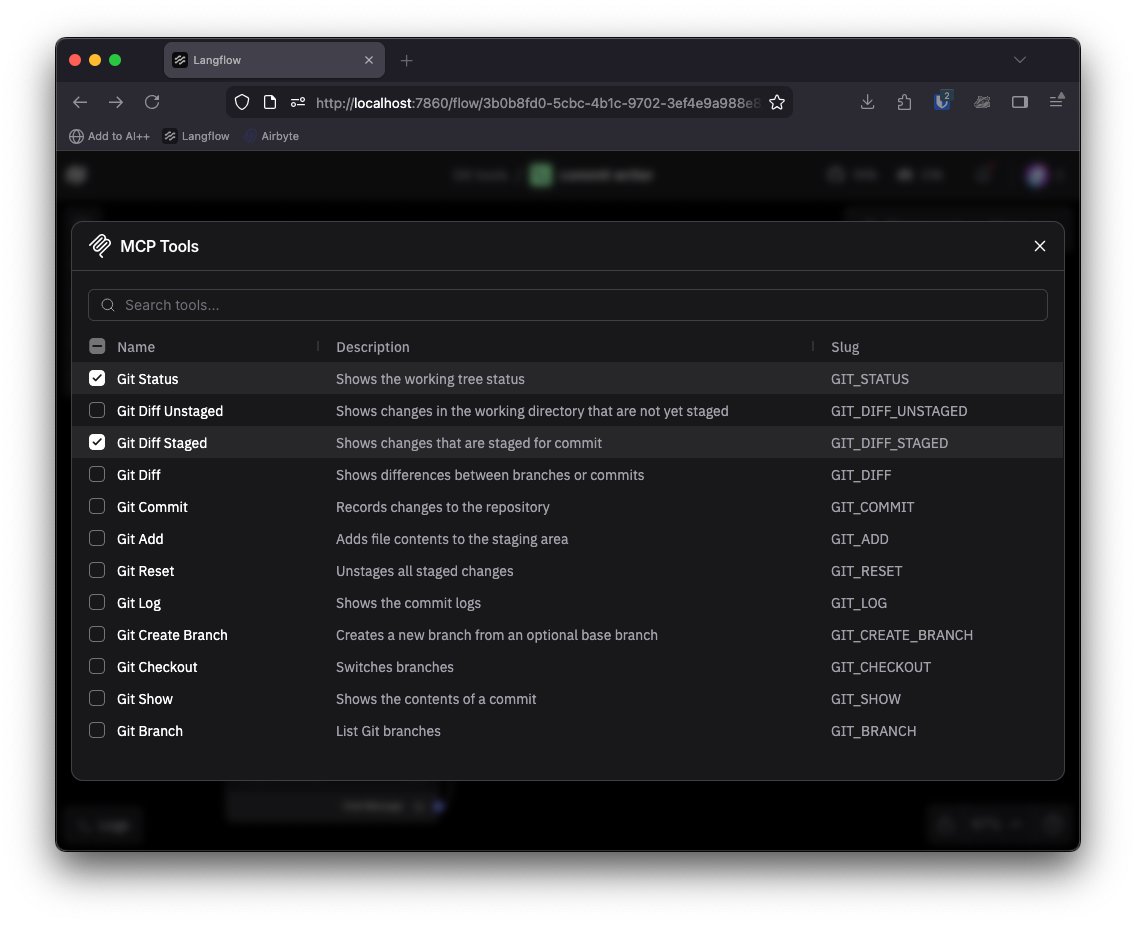Click the Bitwarden shield extension icon

point(942,102)
